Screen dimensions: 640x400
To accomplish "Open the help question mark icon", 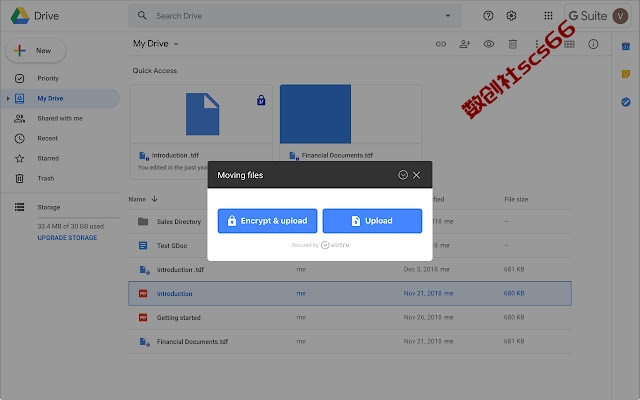I will [x=488, y=16].
